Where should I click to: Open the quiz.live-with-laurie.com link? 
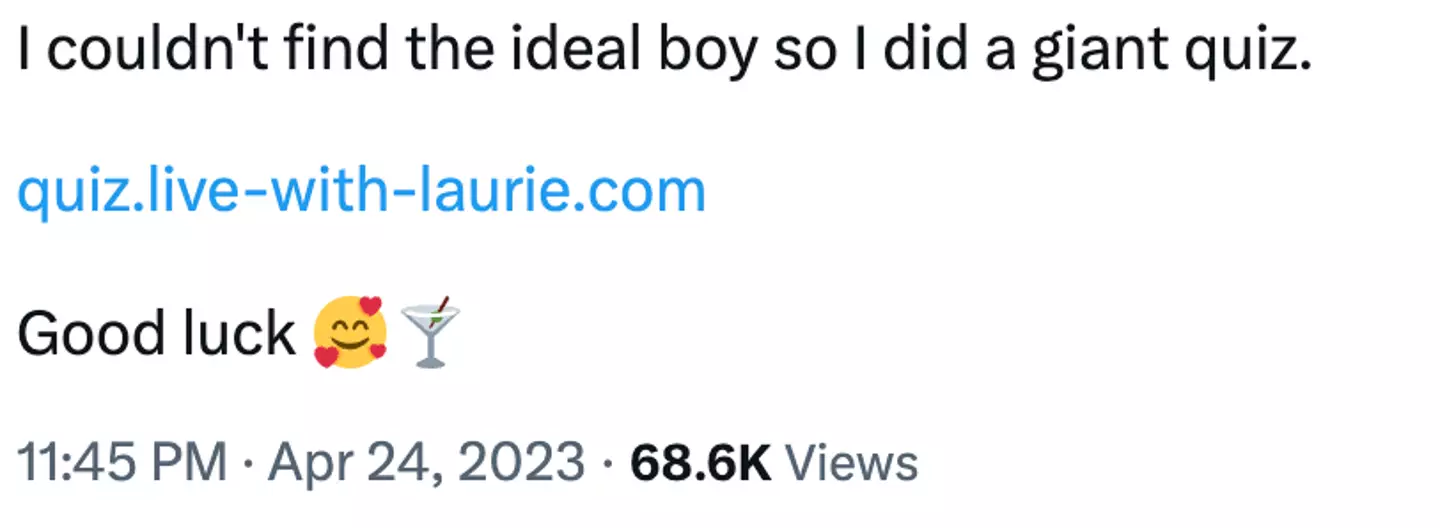[x=361, y=190]
